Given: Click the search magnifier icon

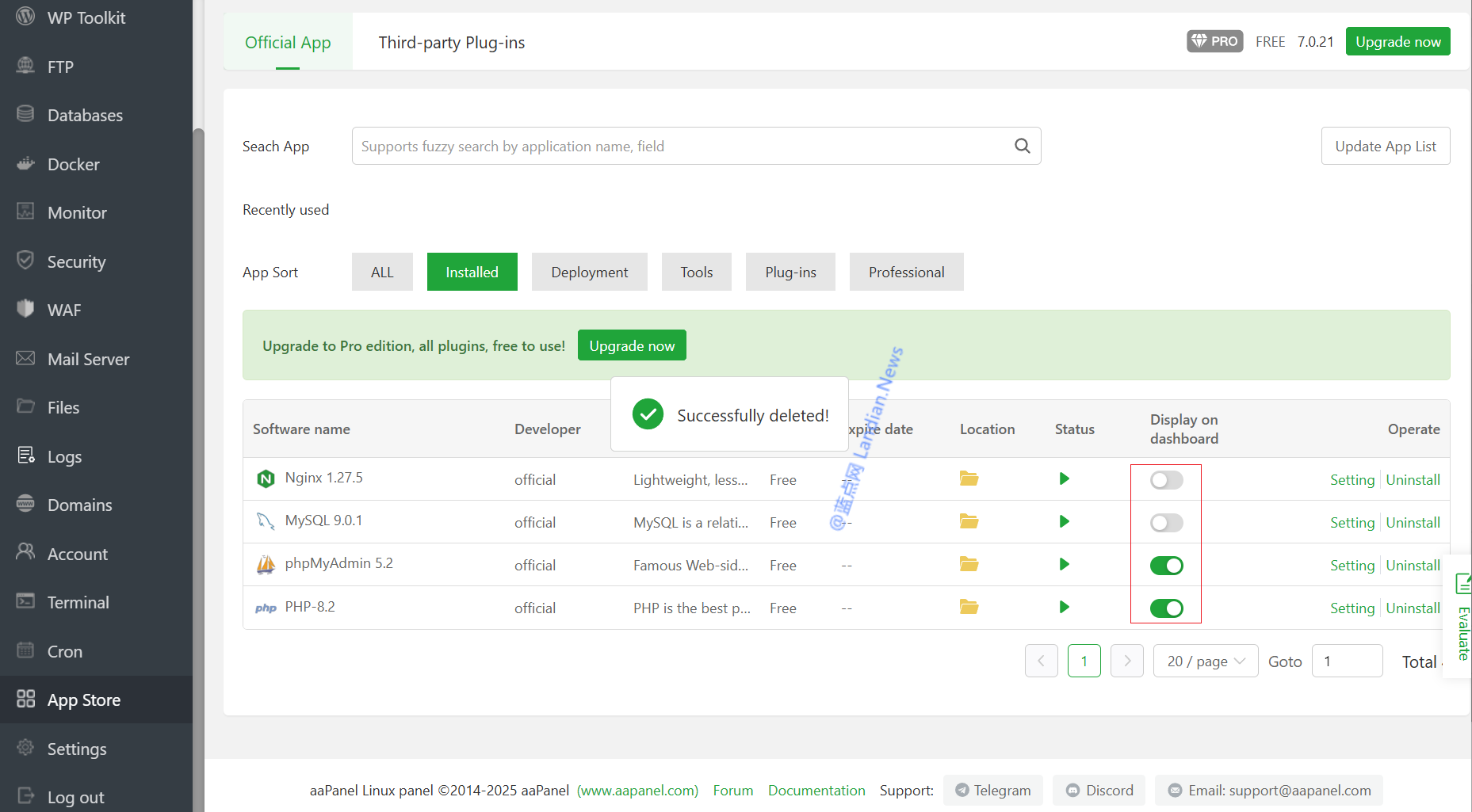Looking at the screenshot, I should point(1022,146).
